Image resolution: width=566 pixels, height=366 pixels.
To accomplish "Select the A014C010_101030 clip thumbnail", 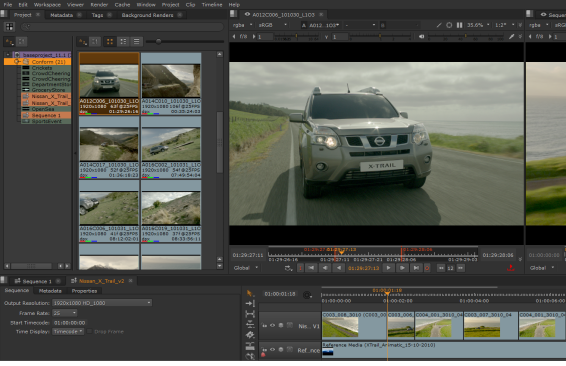I will [x=171, y=83].
